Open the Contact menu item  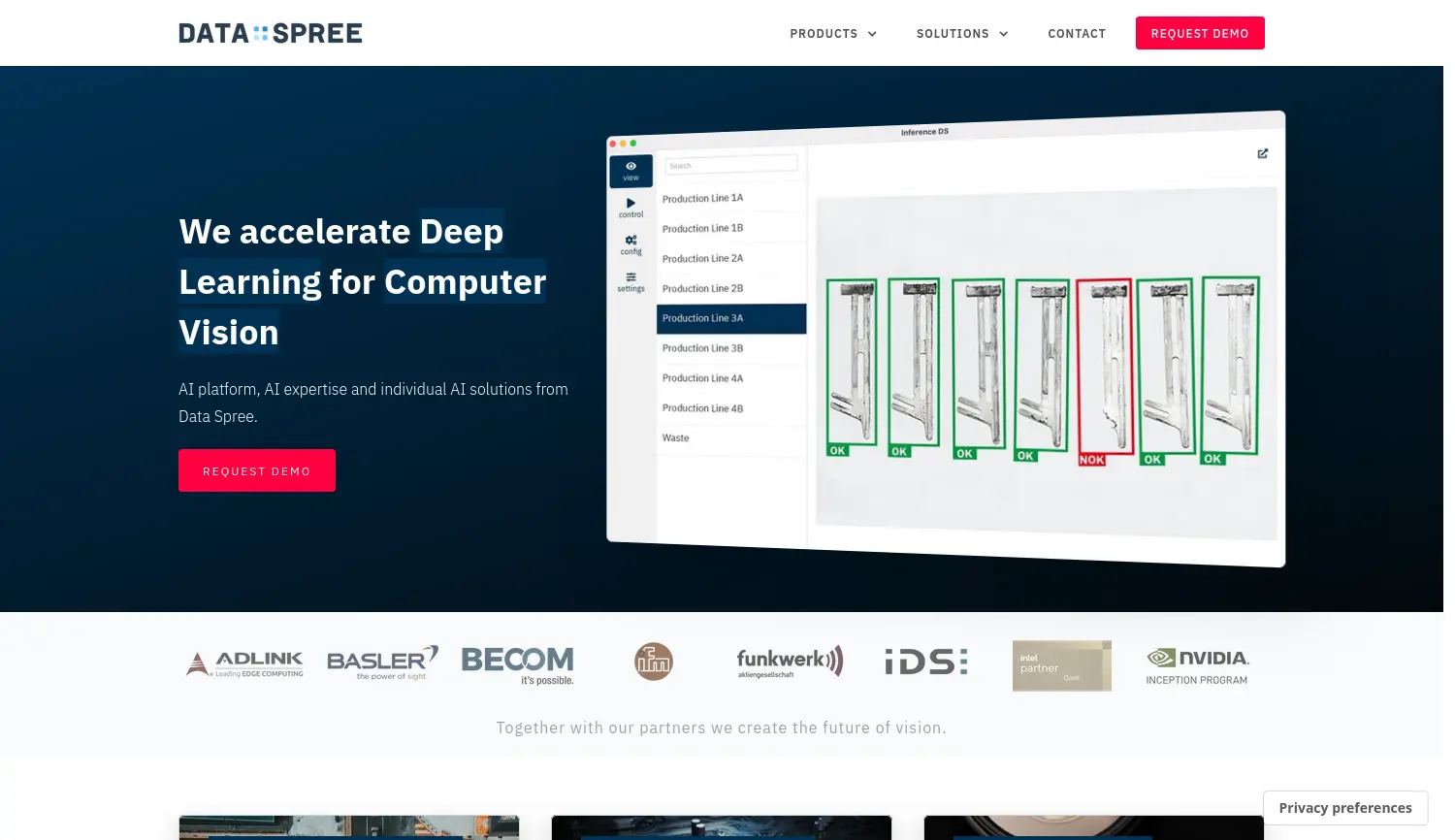[1077, 33]
